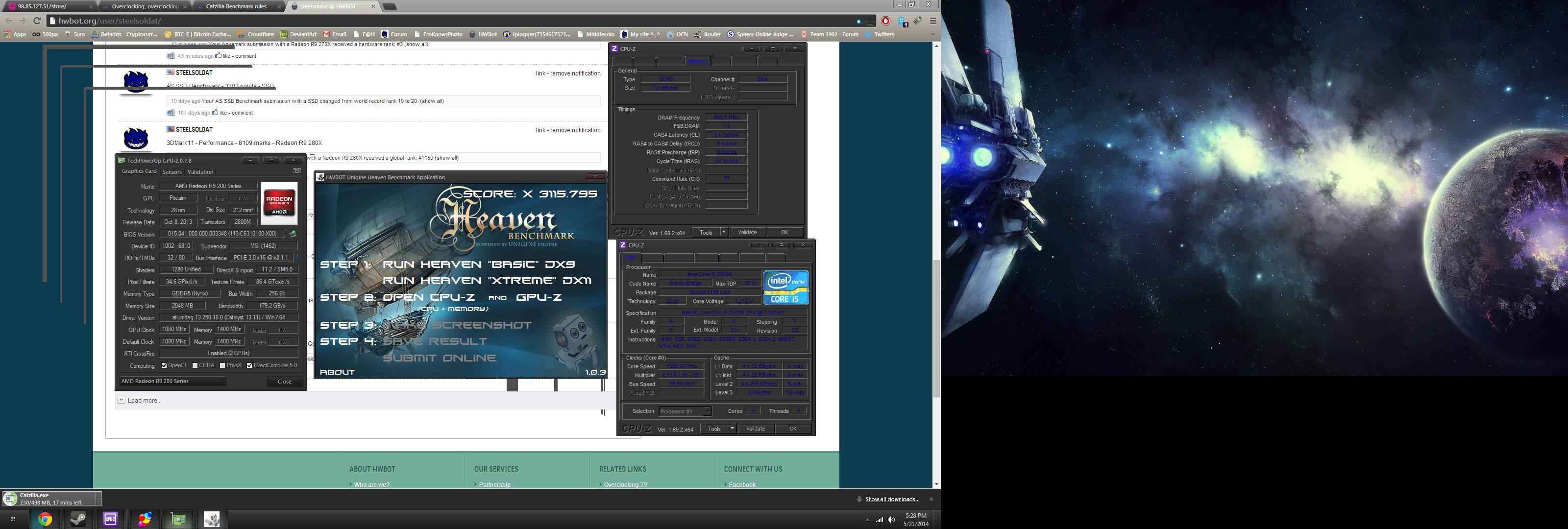Click About in the Heaven benchmark app
The image size is (1568, 529).
pyautogui.click(x=337, y=372)
